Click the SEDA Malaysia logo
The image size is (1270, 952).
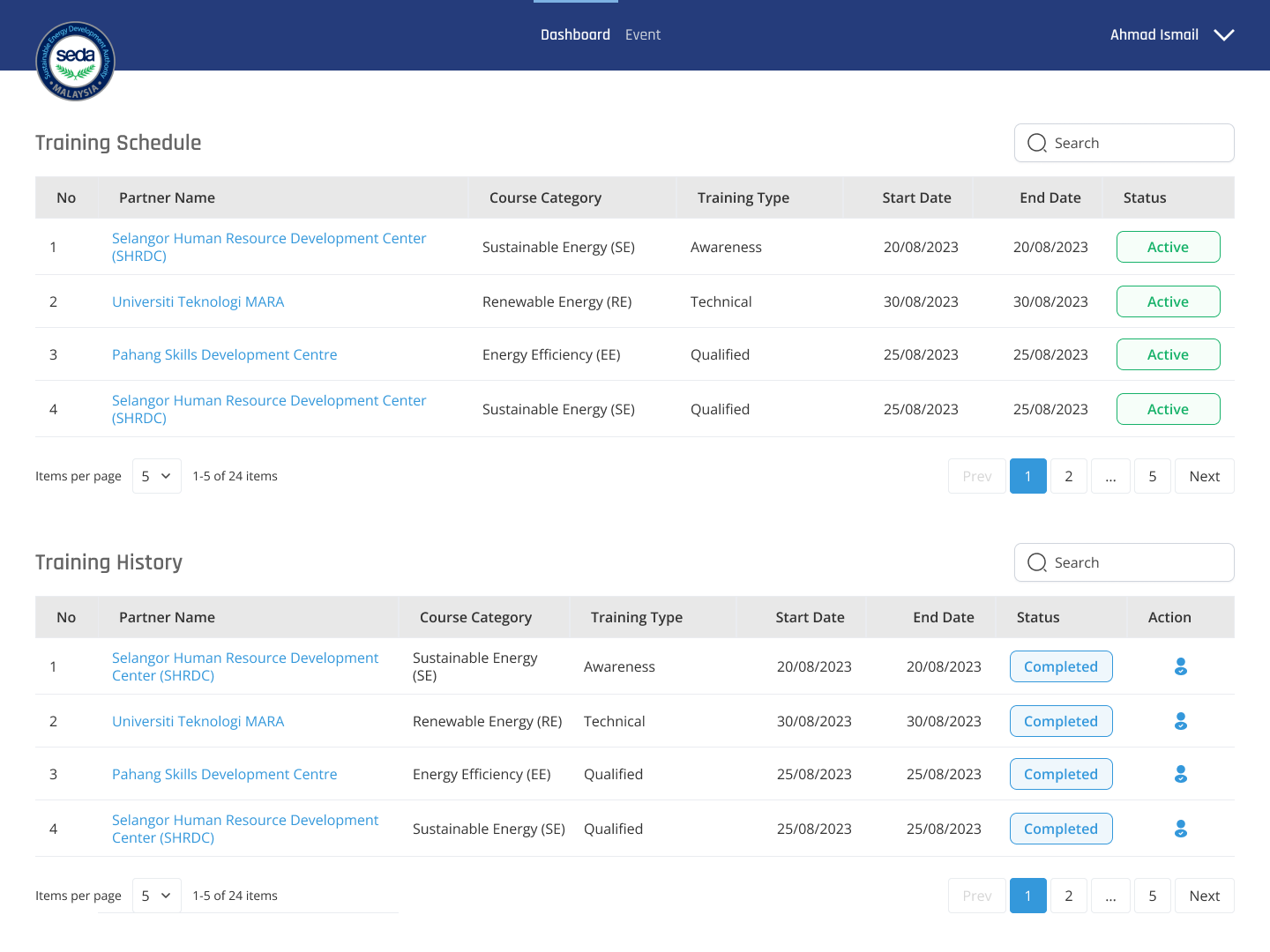click(75, 61)
